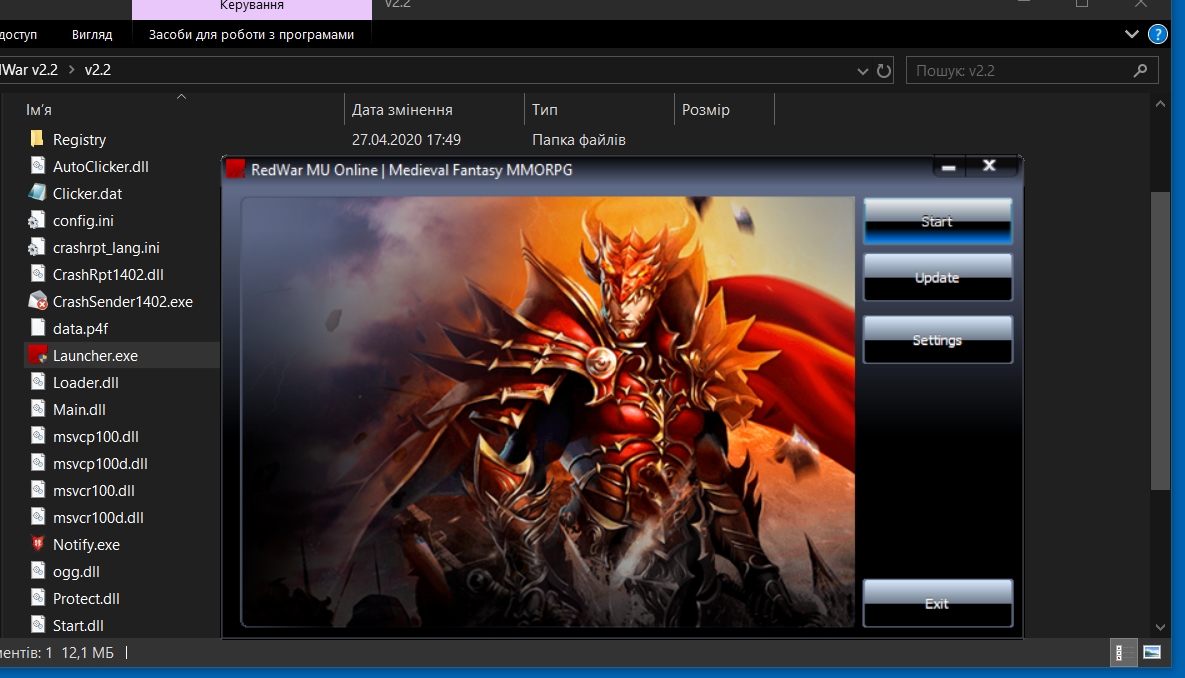The image size is (1185, 678).
Task: Click the v2.2 breadcrumb in address bar
Action: pos(97,70)
